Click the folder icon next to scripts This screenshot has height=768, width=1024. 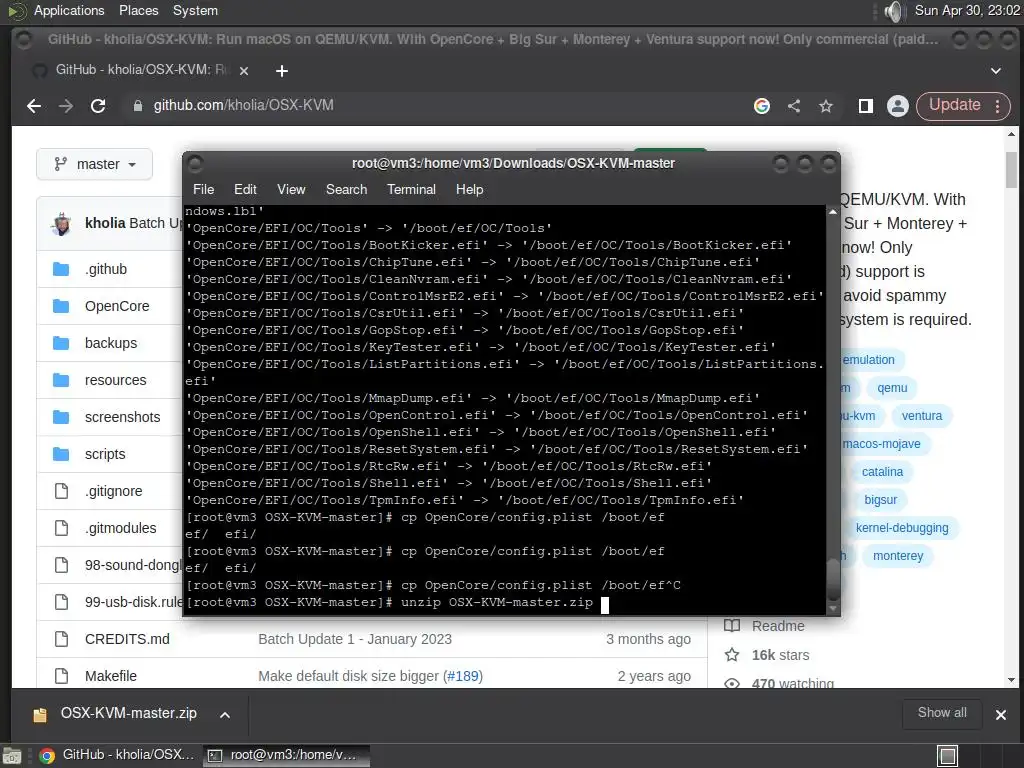61,454
